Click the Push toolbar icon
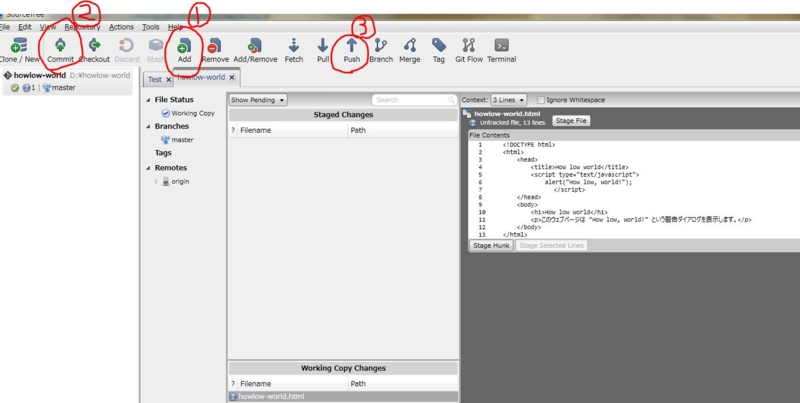Screen dimensions: 800x403 (x=351, y=45)
